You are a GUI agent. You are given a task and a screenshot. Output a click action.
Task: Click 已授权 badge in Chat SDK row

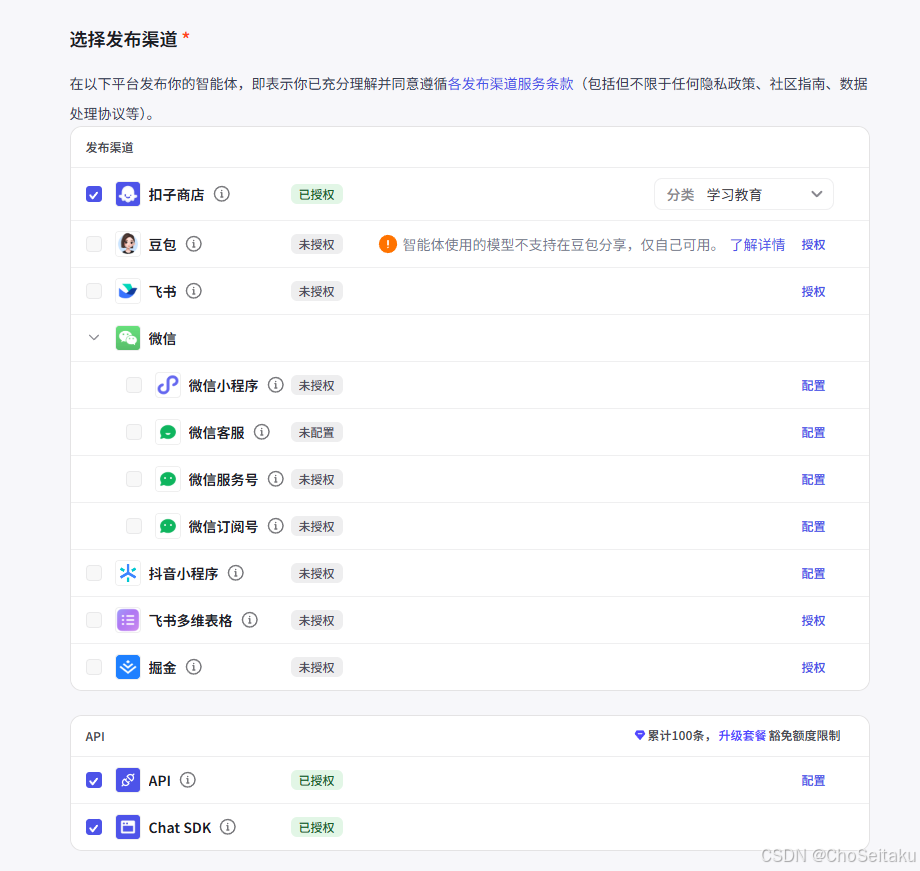317,827
